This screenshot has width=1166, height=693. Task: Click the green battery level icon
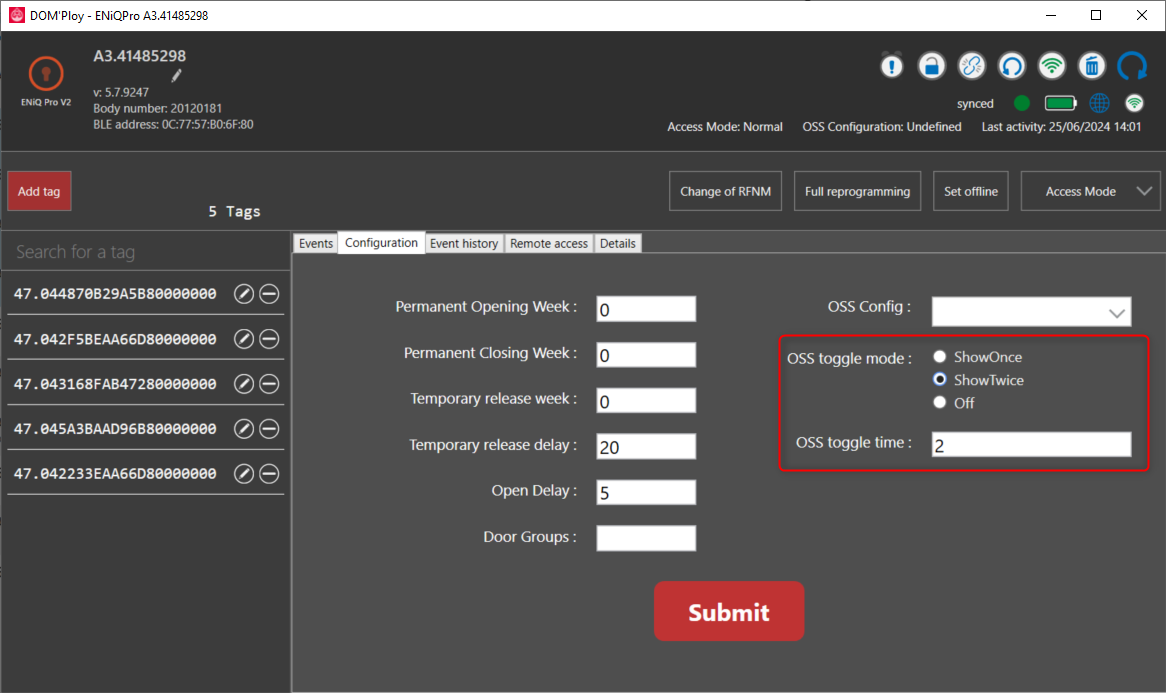click(x=1061, y=103)
